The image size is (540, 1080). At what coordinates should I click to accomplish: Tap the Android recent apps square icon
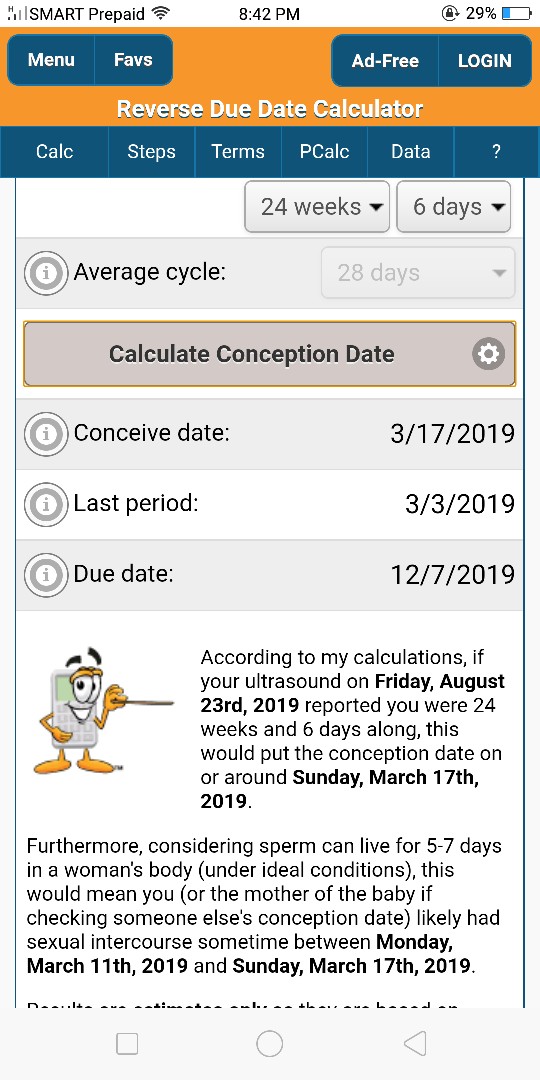(127, 1043)
